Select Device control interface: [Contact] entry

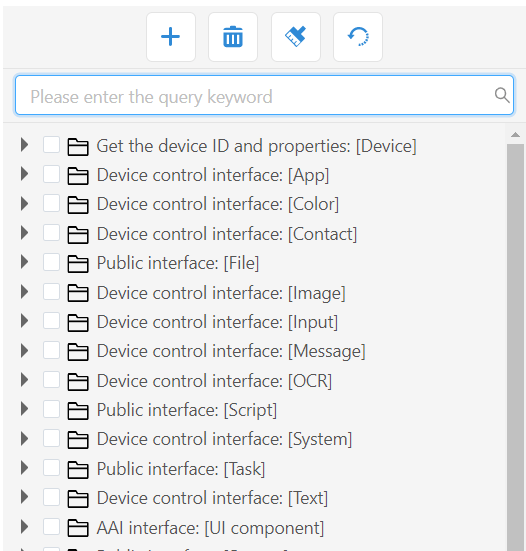click(x=227, y=234)
